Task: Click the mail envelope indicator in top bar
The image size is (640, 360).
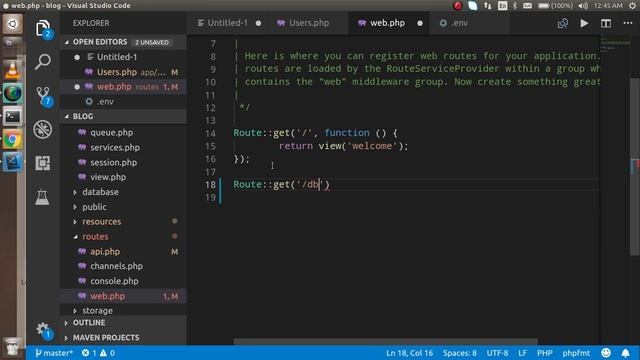Action: point(527,6)
